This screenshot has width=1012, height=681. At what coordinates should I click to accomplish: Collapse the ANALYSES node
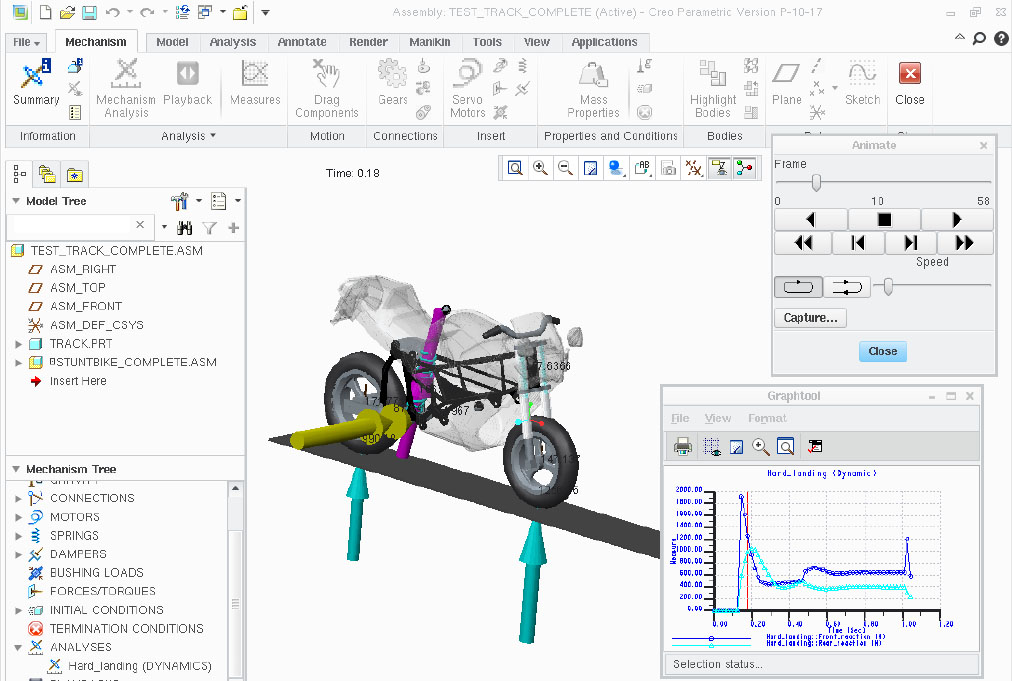coord(19,647)
